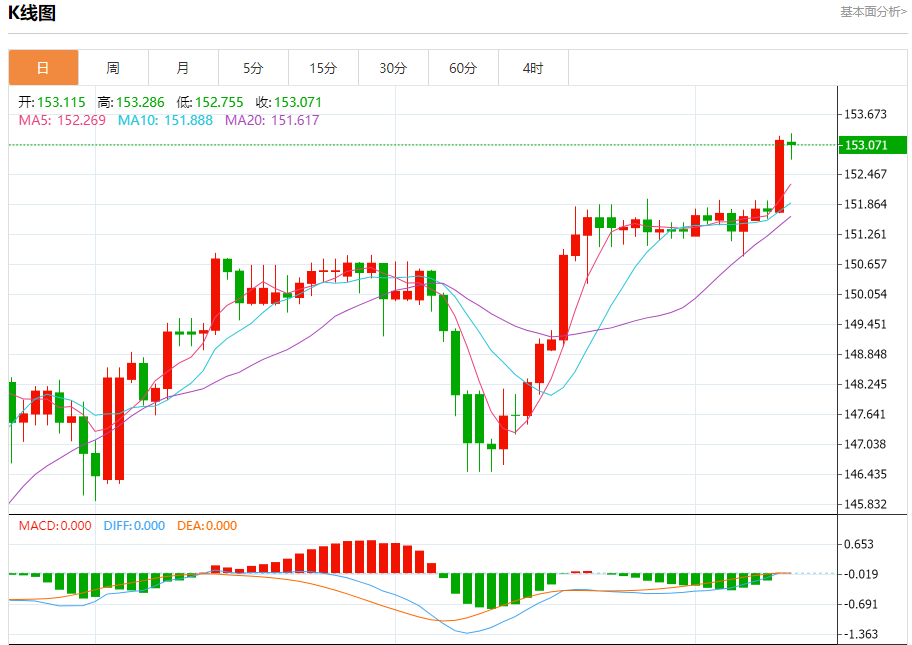Viewport: 912px width, 645px height.
Task: Click the DEA value label
Action: tap(207, 526)
